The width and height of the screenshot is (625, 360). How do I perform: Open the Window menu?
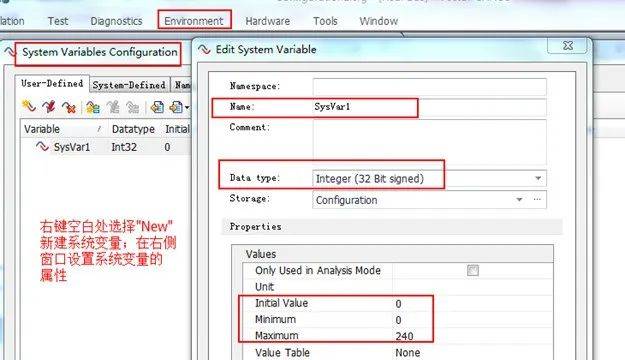[x=378, y=21]
